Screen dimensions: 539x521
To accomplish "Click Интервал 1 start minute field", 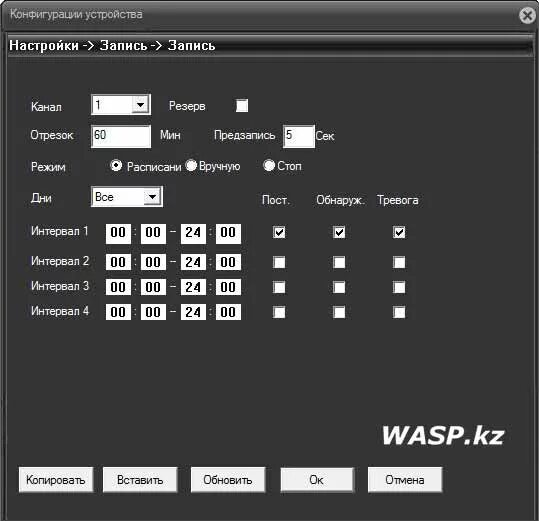I will pos(153,233).
